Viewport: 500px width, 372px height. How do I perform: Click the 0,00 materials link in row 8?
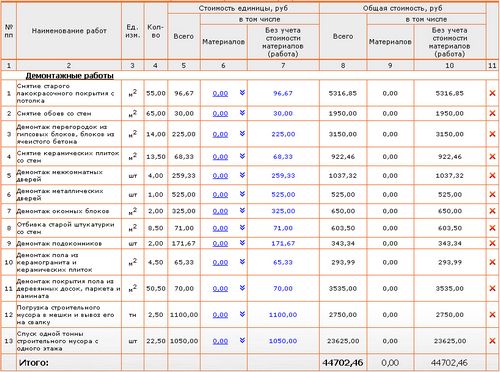point(220,228)
